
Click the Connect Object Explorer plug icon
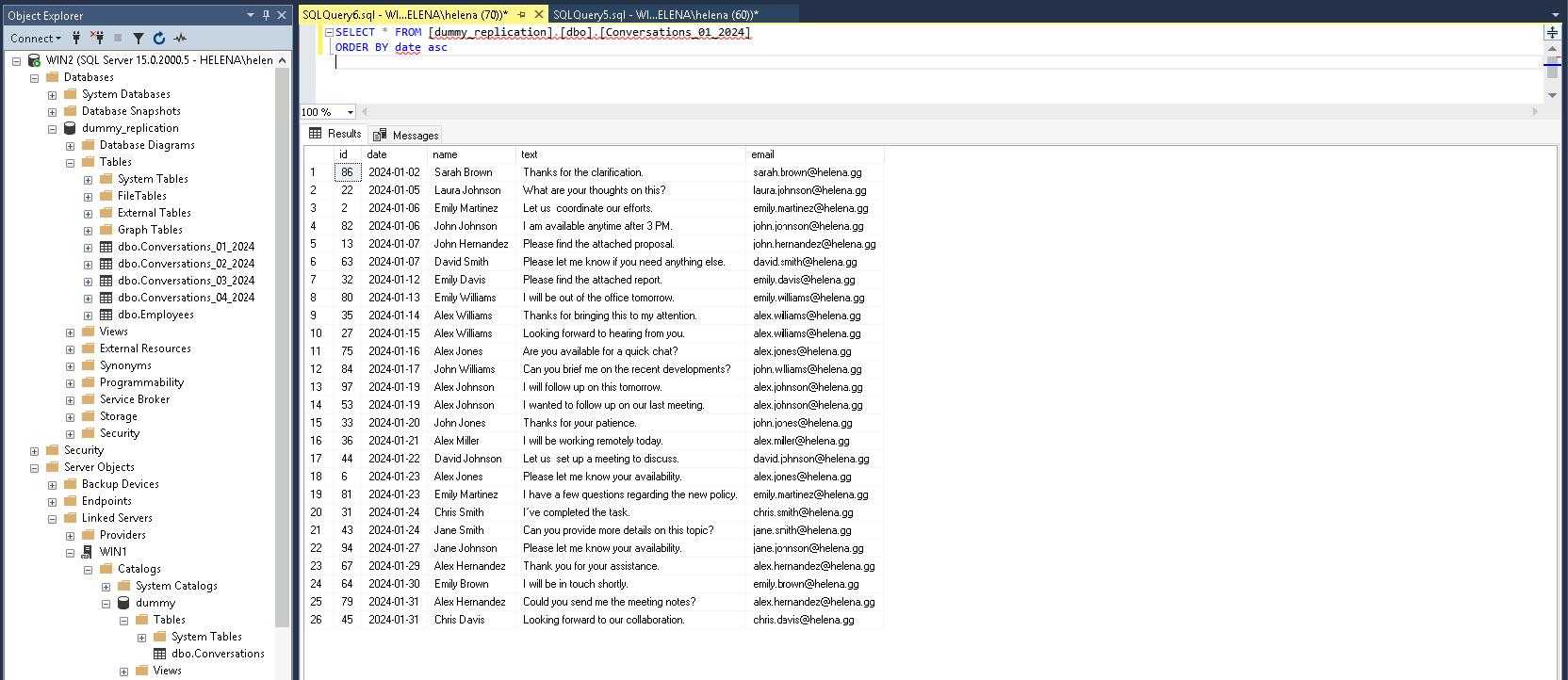(x=76, y=38)
